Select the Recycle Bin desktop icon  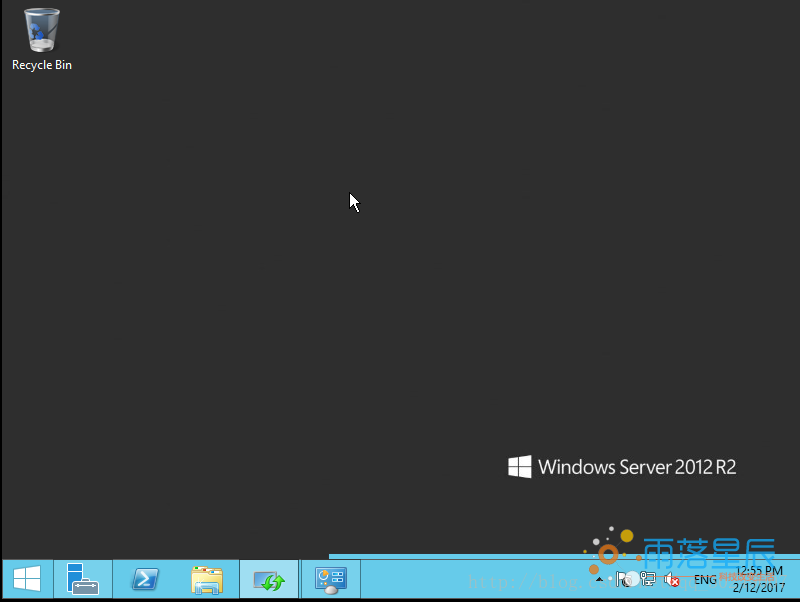point(41,40)
